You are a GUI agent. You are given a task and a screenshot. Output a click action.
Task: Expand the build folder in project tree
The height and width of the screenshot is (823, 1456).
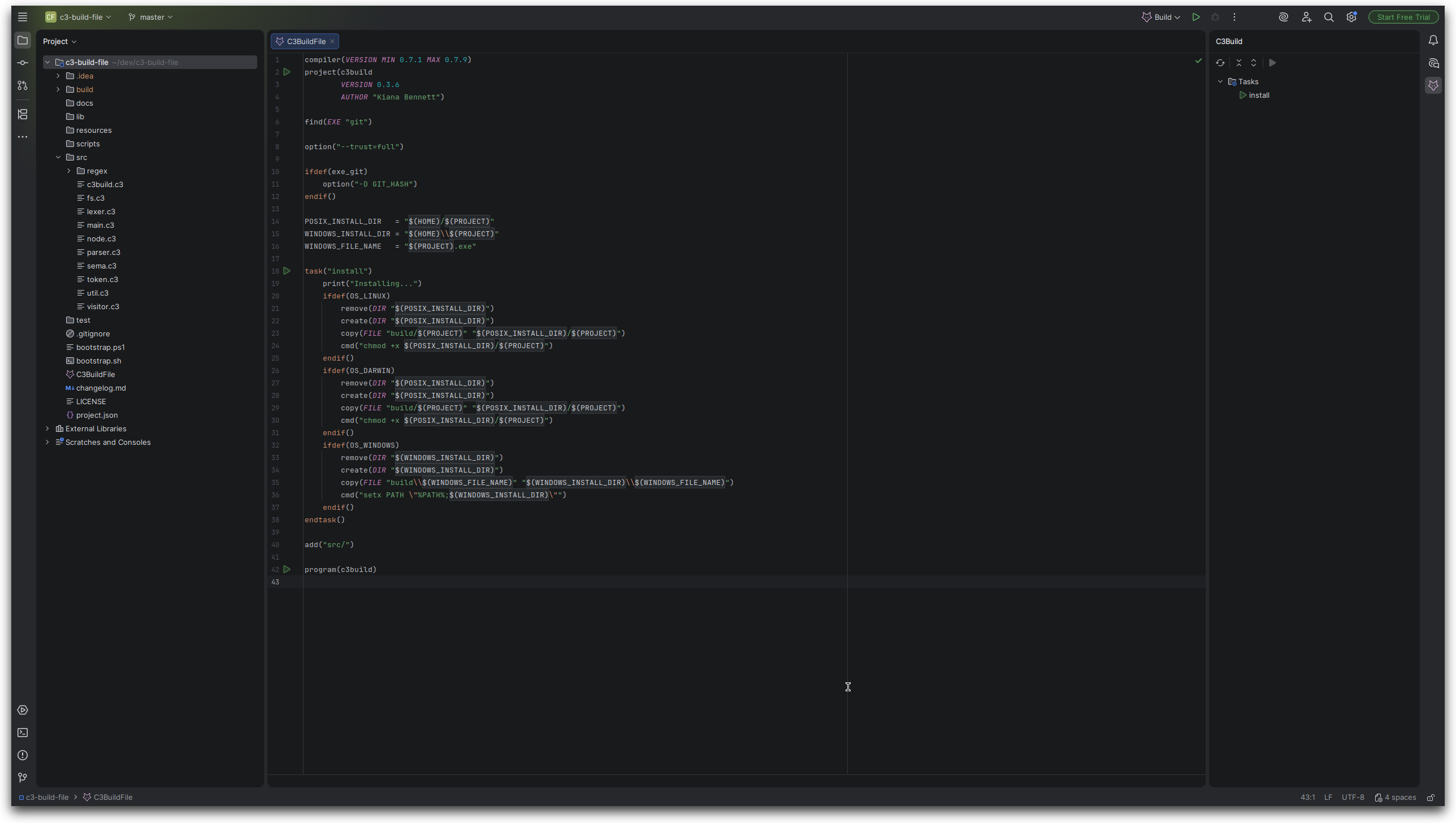pyautogui.click(x=58, y=89)
